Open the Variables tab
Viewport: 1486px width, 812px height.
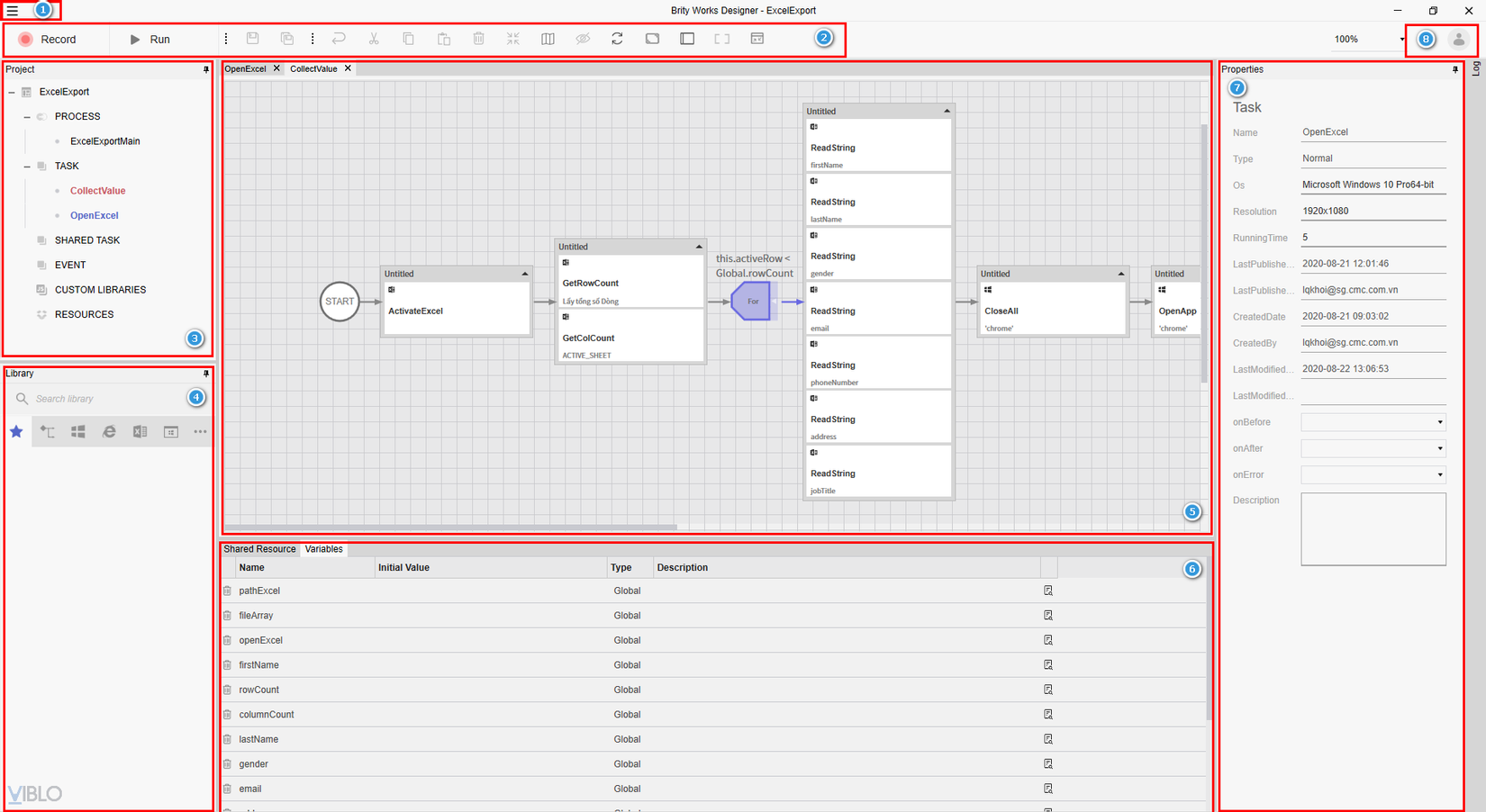coord(323,549)
